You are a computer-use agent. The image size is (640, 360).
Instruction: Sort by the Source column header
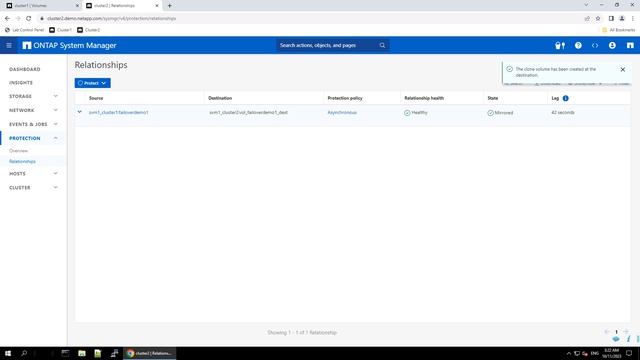96,98
